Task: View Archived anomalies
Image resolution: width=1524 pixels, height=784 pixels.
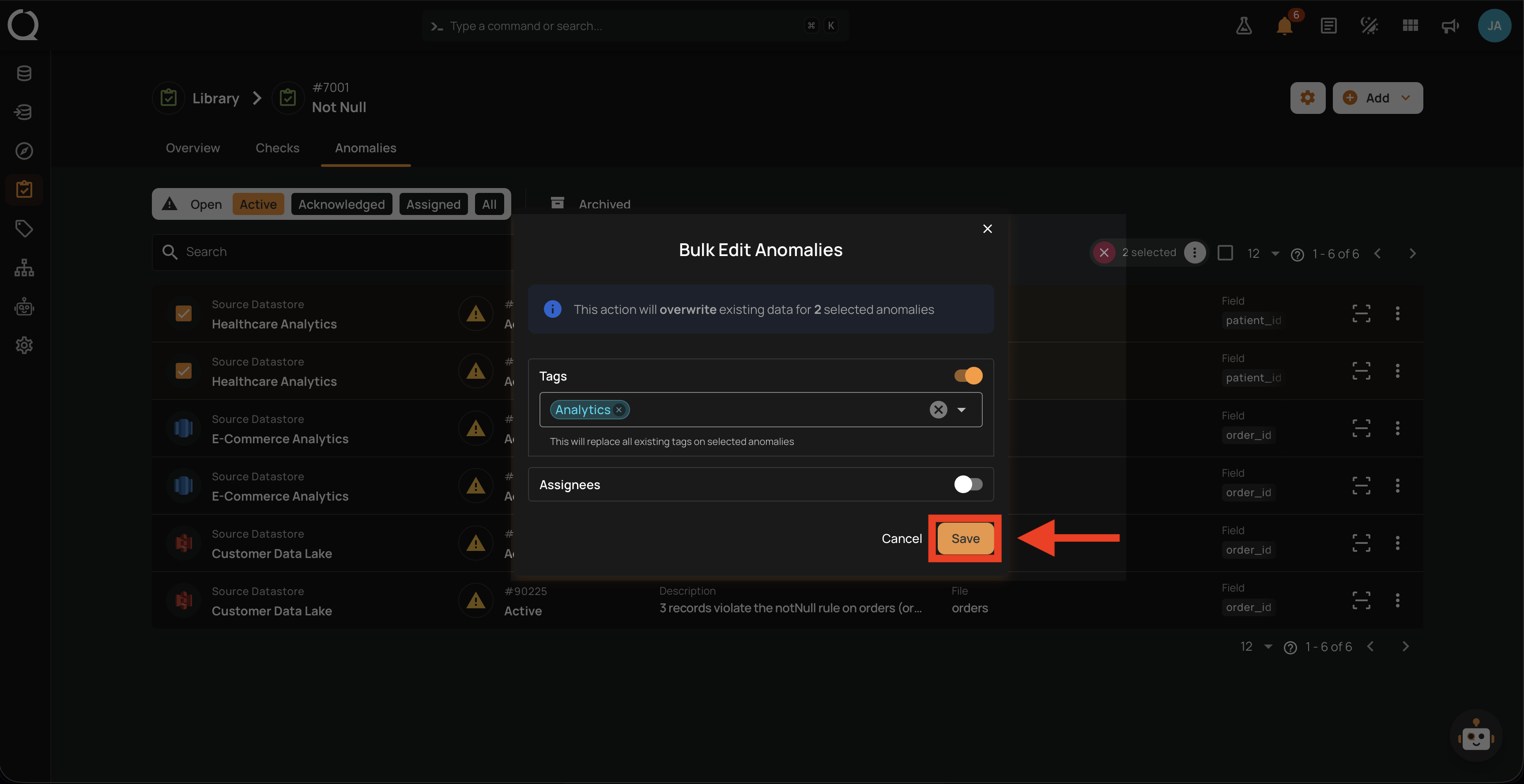Action: point(591,204)
